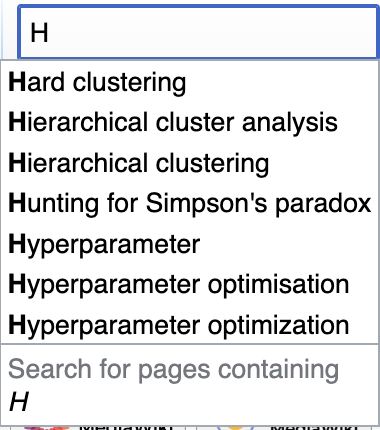Choose Hierarchical cluster analysis from suggestions

190,122
